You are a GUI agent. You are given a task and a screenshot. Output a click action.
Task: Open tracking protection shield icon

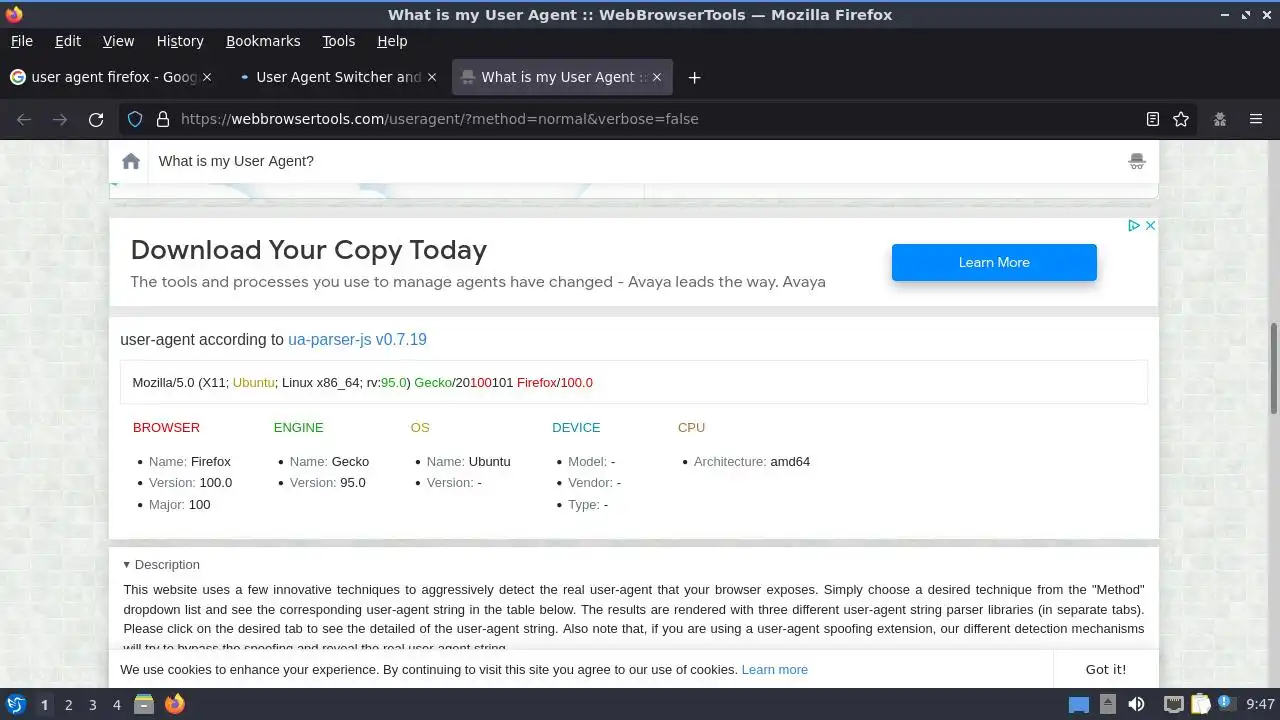tap(135, 119)
